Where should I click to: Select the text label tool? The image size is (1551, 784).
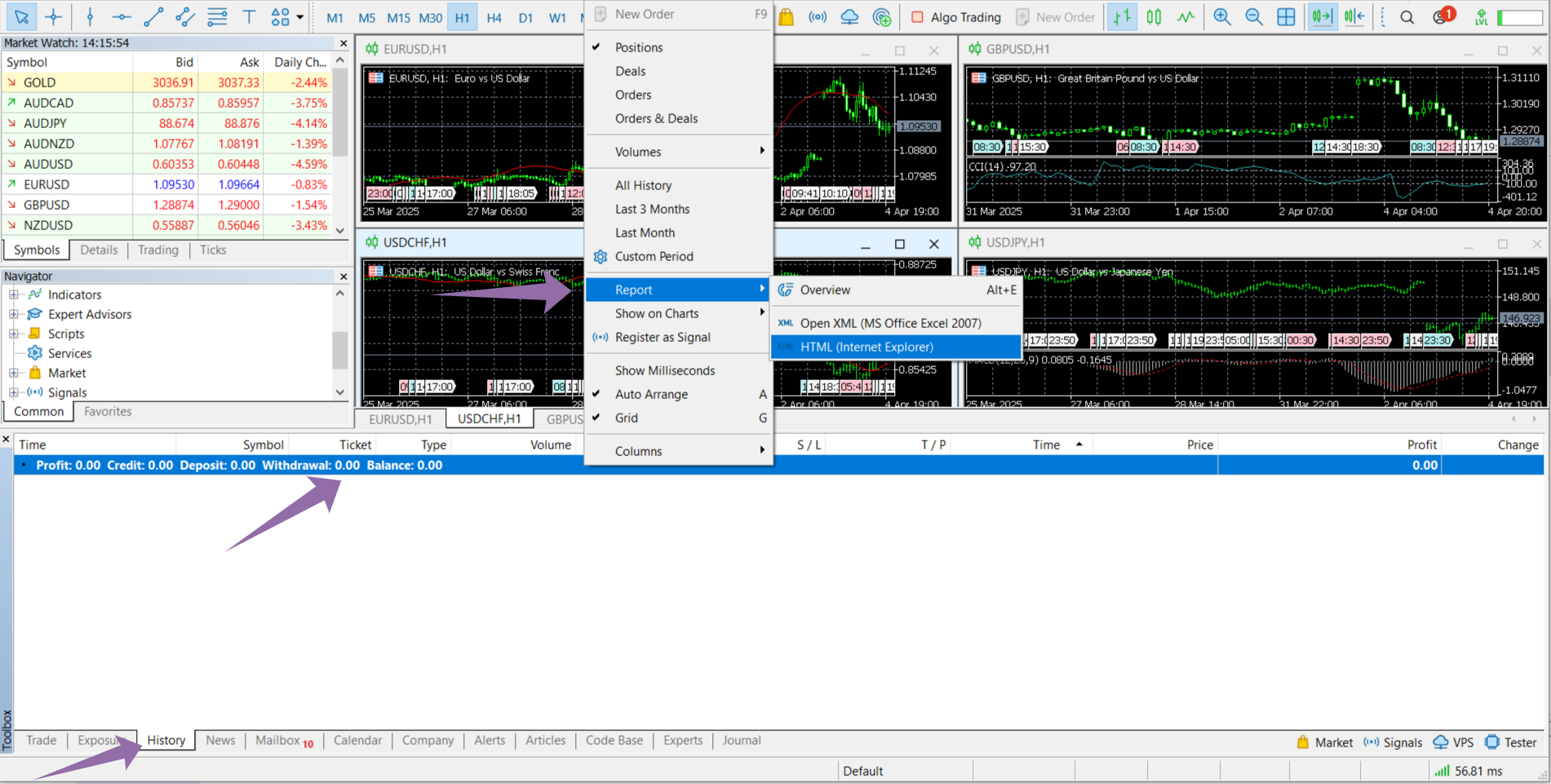tap(249, 16)
